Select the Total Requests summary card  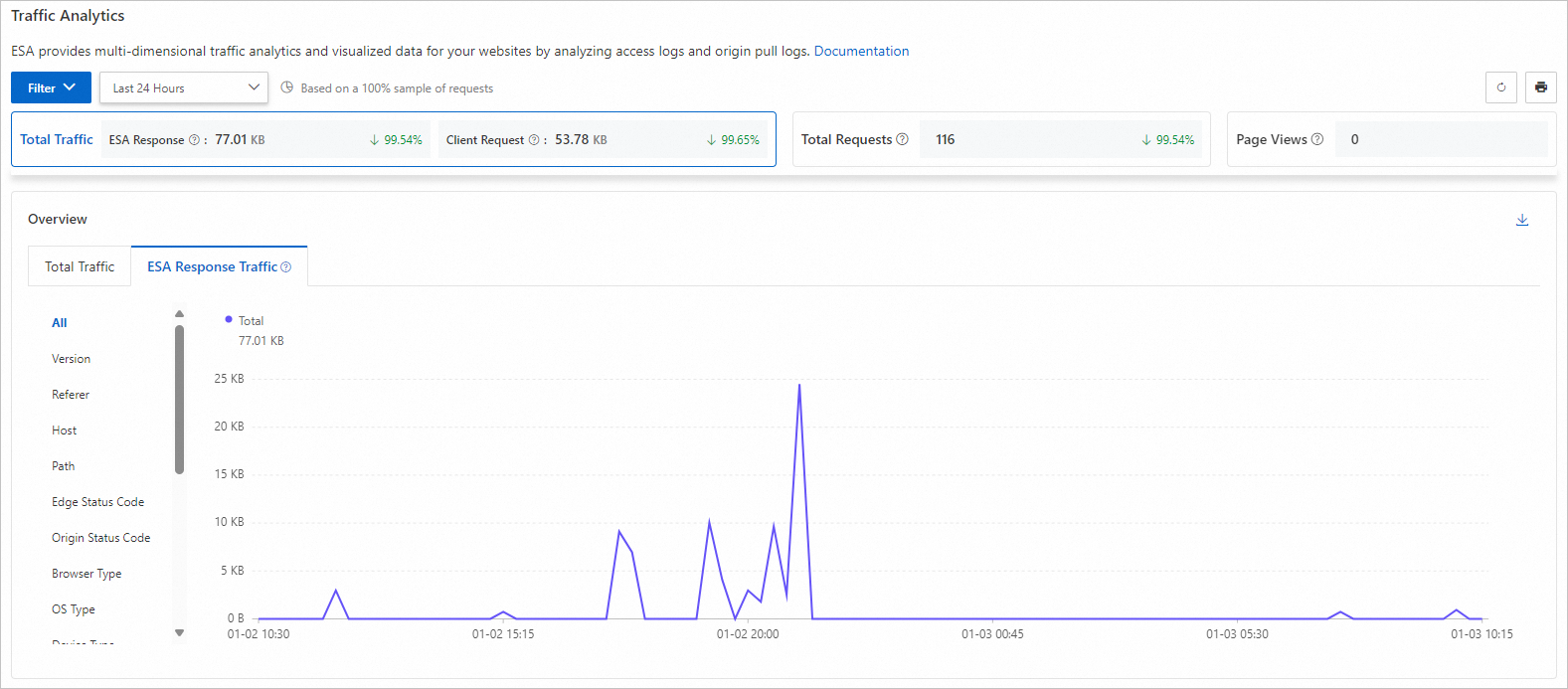coord(1001,139)
